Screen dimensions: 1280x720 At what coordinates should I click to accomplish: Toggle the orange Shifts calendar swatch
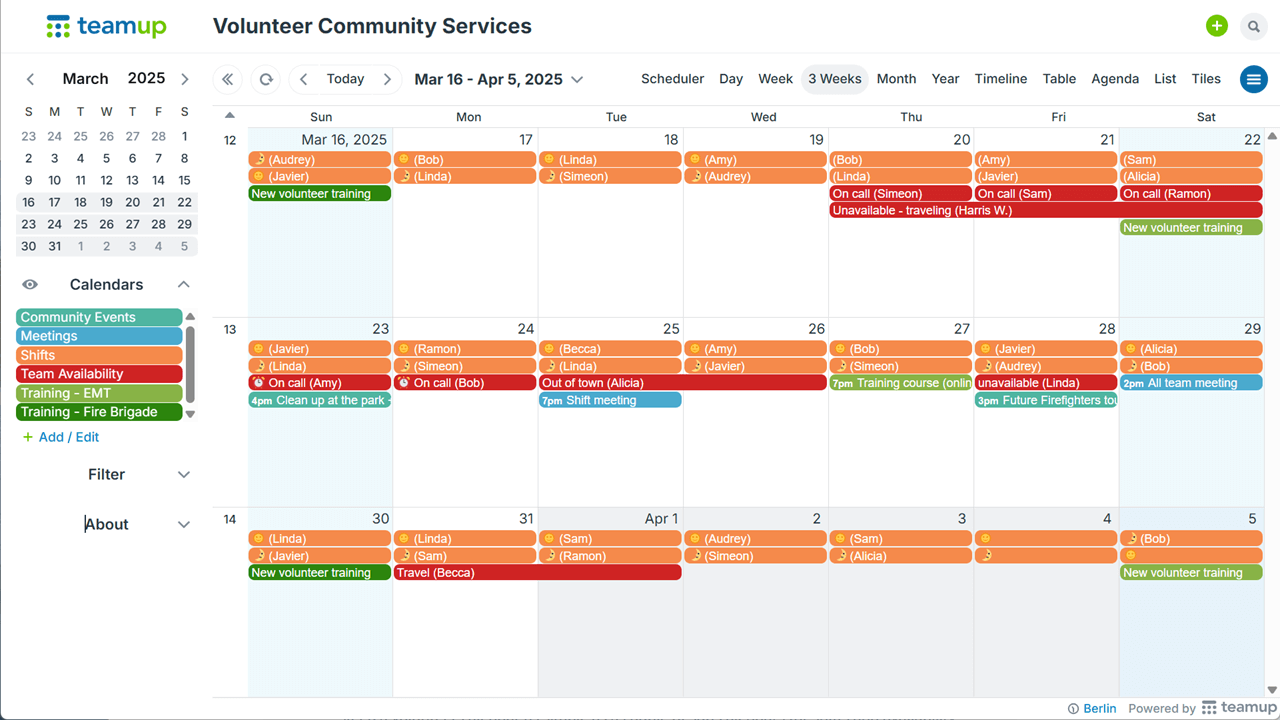point(99,355)
